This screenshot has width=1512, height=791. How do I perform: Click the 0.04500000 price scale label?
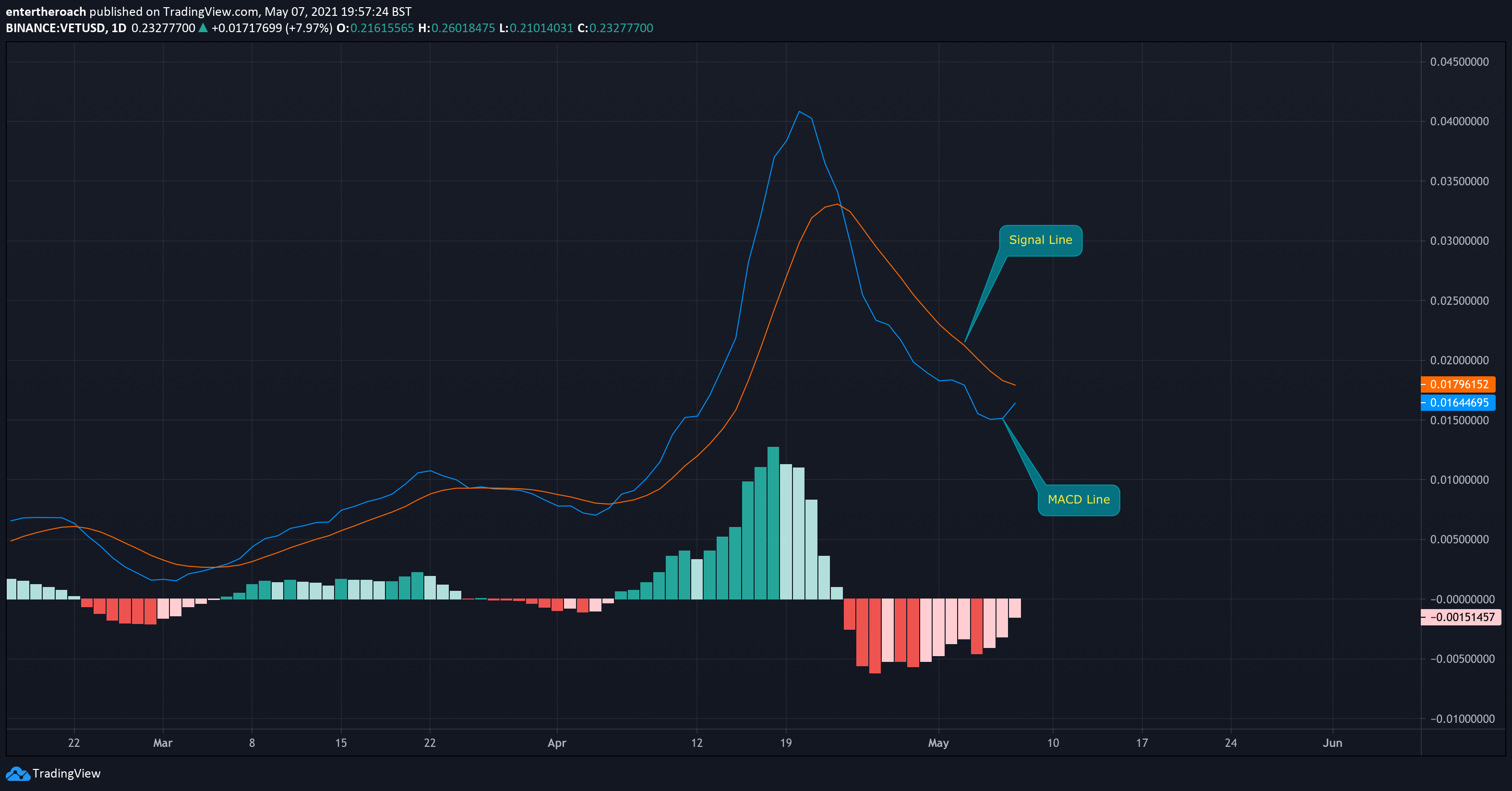pos(1459,61)
